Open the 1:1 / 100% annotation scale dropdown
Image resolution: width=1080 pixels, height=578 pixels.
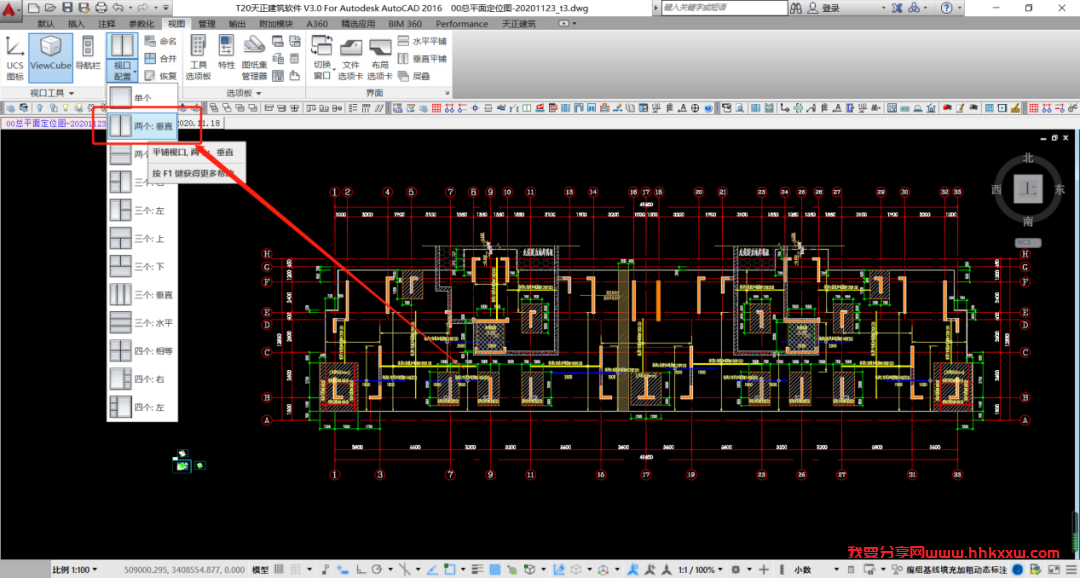pos(700,570)
